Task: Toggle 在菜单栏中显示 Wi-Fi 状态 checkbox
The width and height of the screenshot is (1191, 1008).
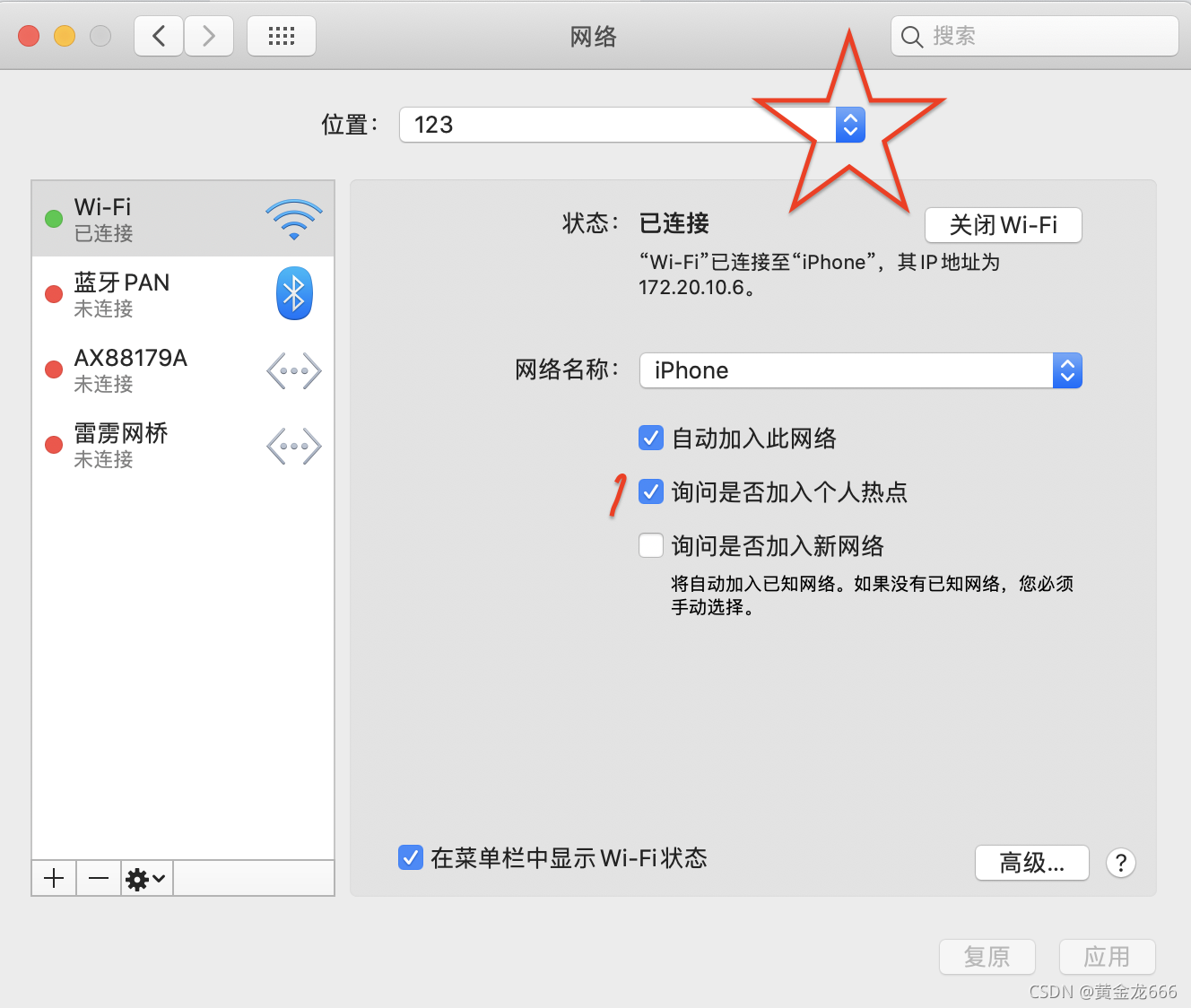Action: [x=411, y=857]
